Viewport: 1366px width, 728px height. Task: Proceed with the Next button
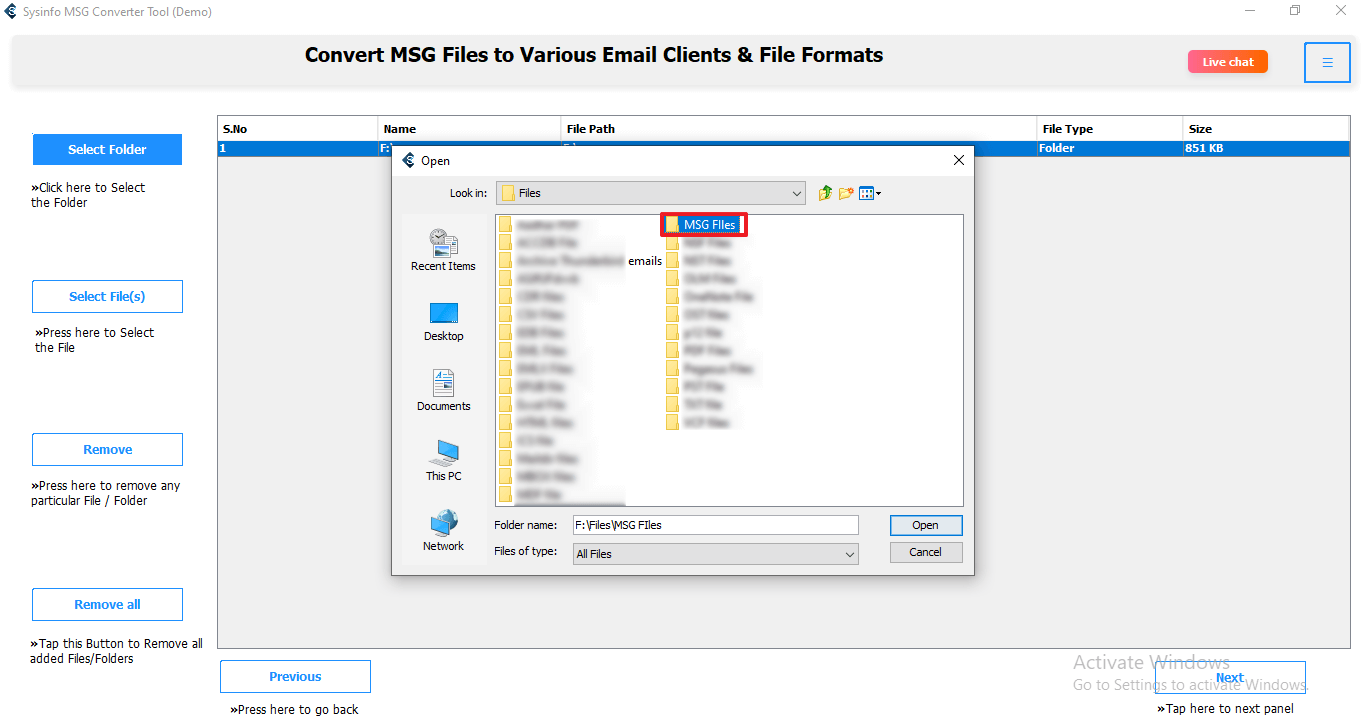pyautogui.click(x=1230, y=677)
